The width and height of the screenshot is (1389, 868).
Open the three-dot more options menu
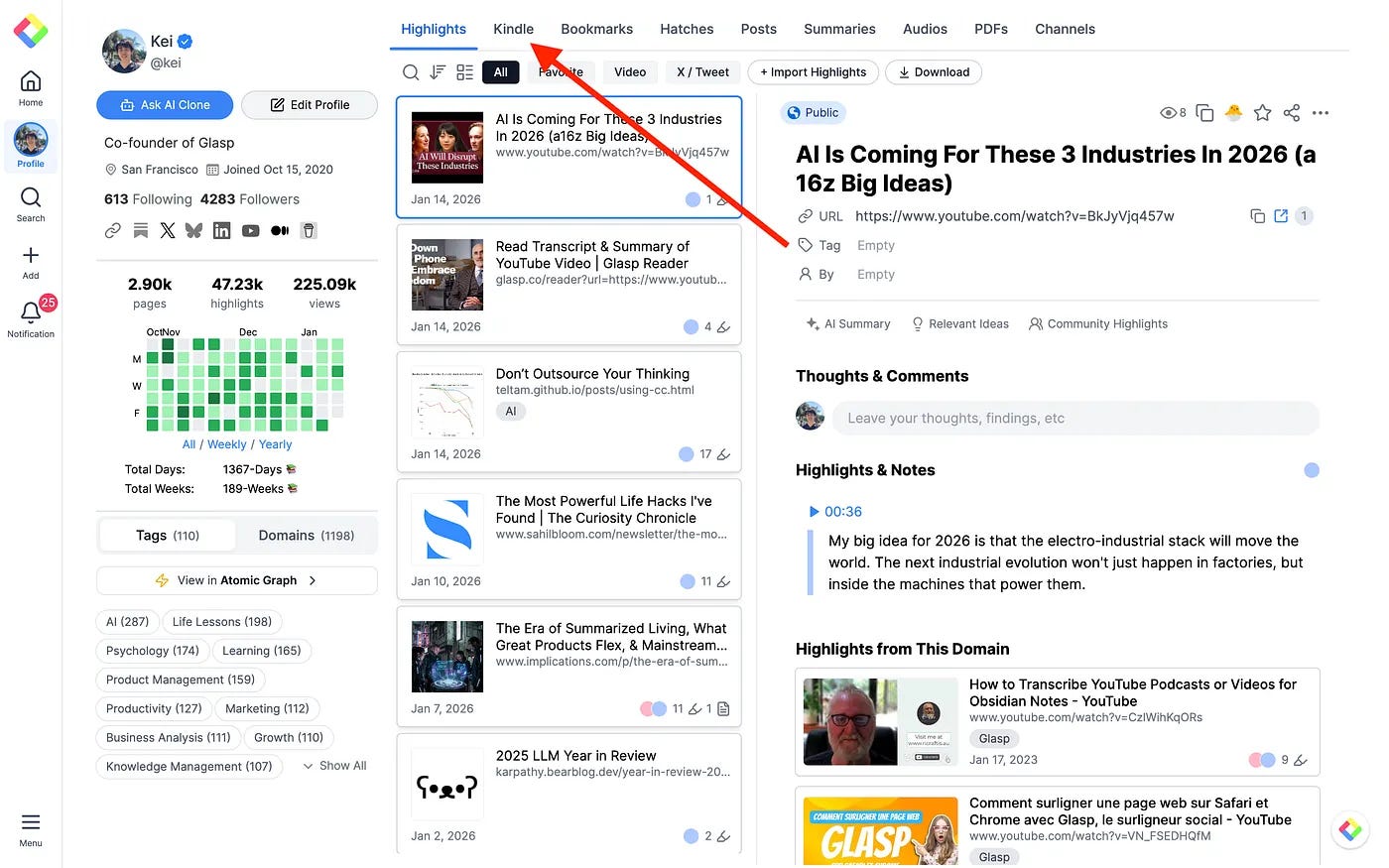coord(1320,113)
